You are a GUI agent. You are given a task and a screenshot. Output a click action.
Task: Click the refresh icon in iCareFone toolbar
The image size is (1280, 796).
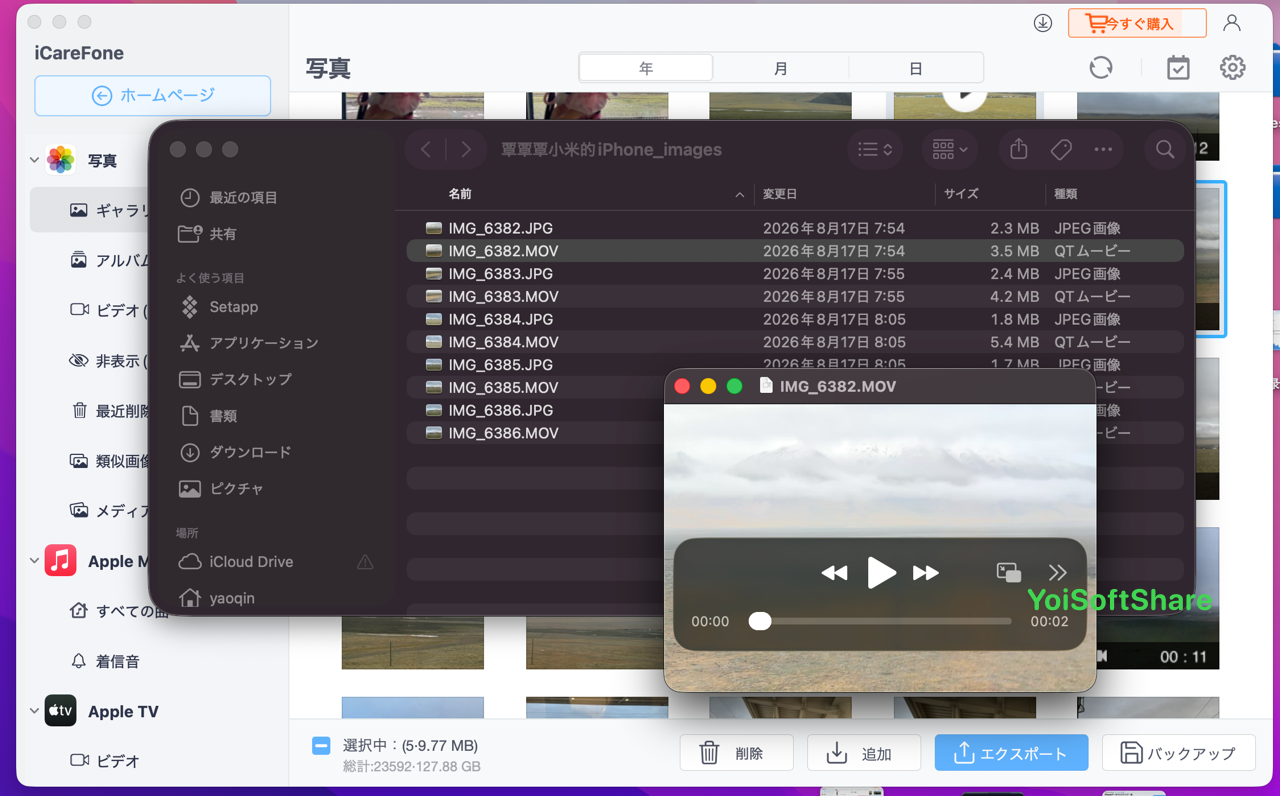pos(1101,67)
